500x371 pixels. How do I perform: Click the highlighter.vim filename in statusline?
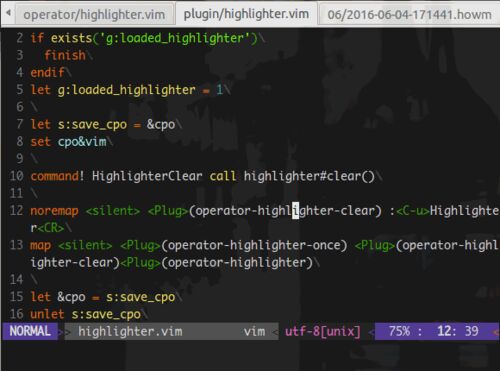point(130,331)
